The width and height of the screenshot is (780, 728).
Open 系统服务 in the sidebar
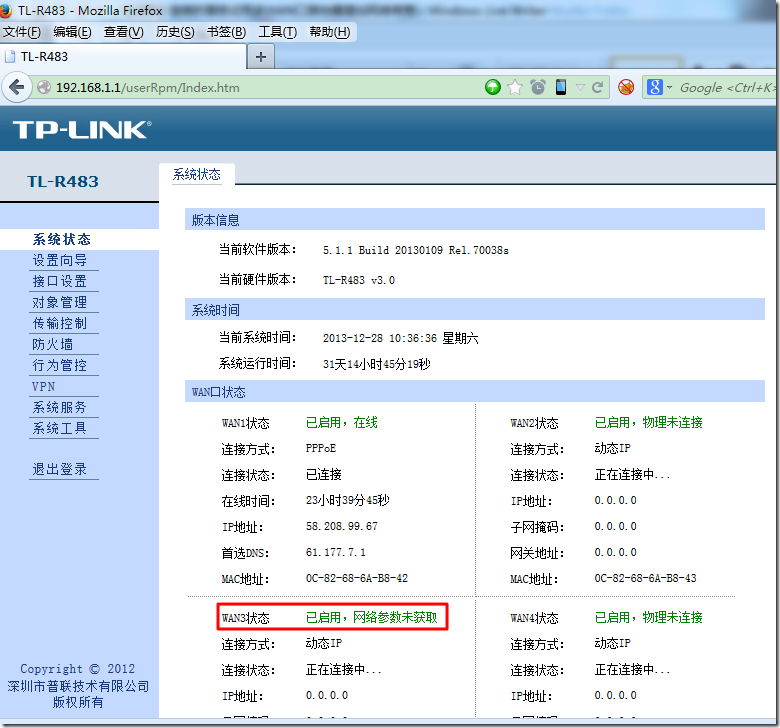[60, 408]
